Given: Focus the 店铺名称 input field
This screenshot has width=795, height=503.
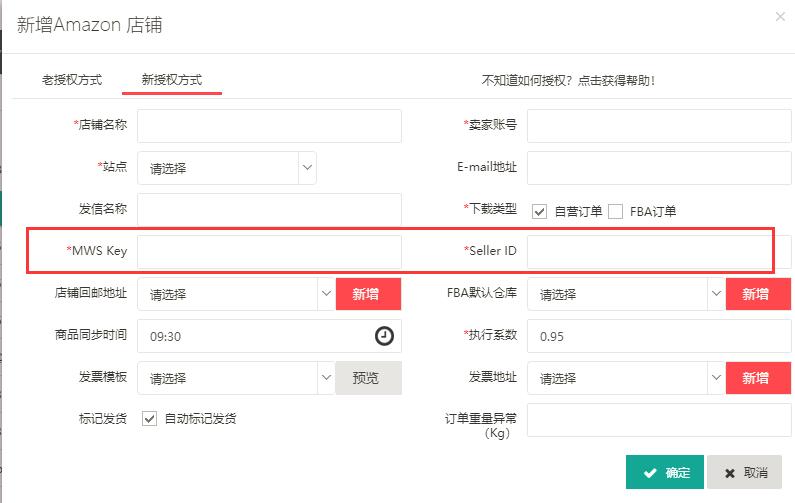Looking at the screenshot, I should pyautogui.click(x=269, y=126).
